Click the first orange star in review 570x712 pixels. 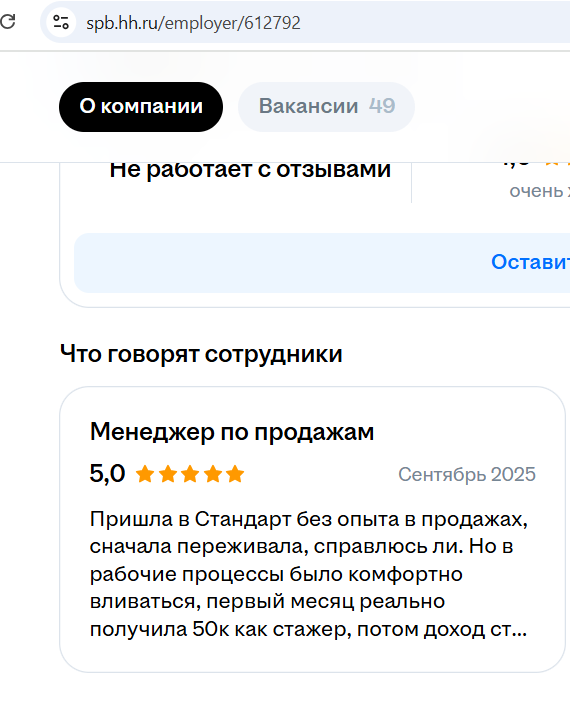point(145,474)
